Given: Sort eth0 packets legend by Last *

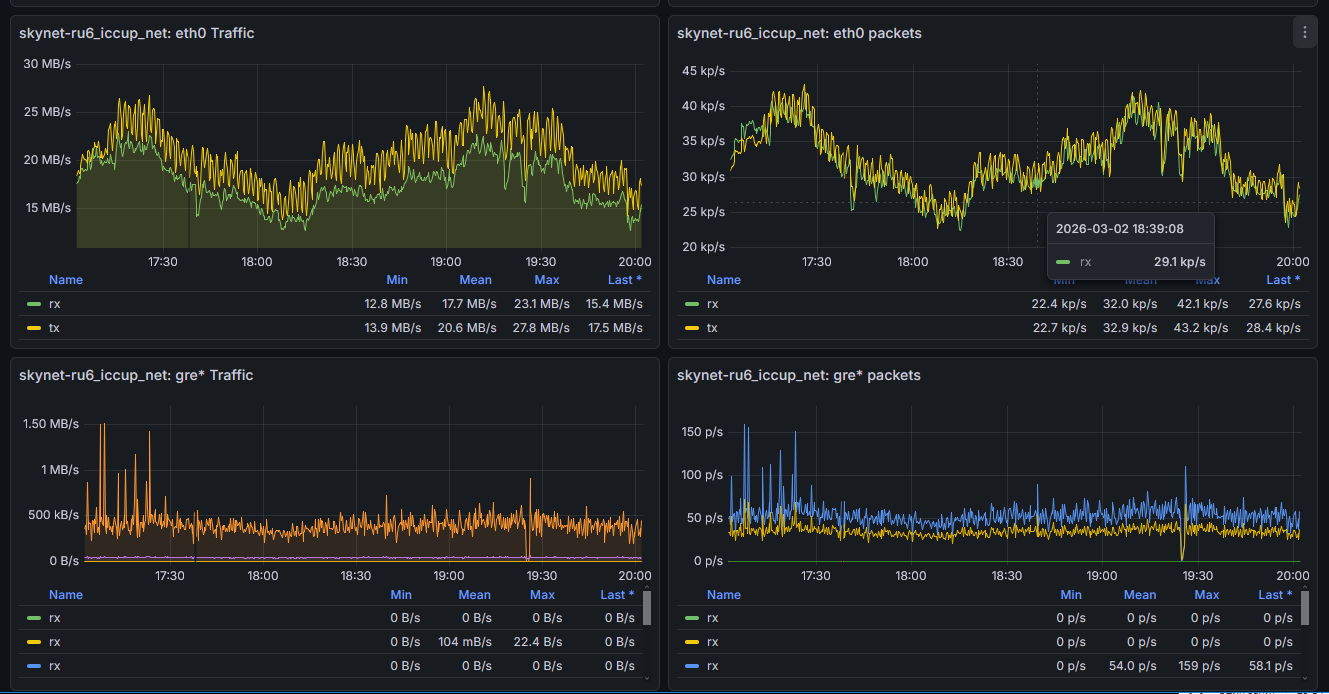Looking at the screenshot, I should pyautogui.click(x=1283, y=280).
